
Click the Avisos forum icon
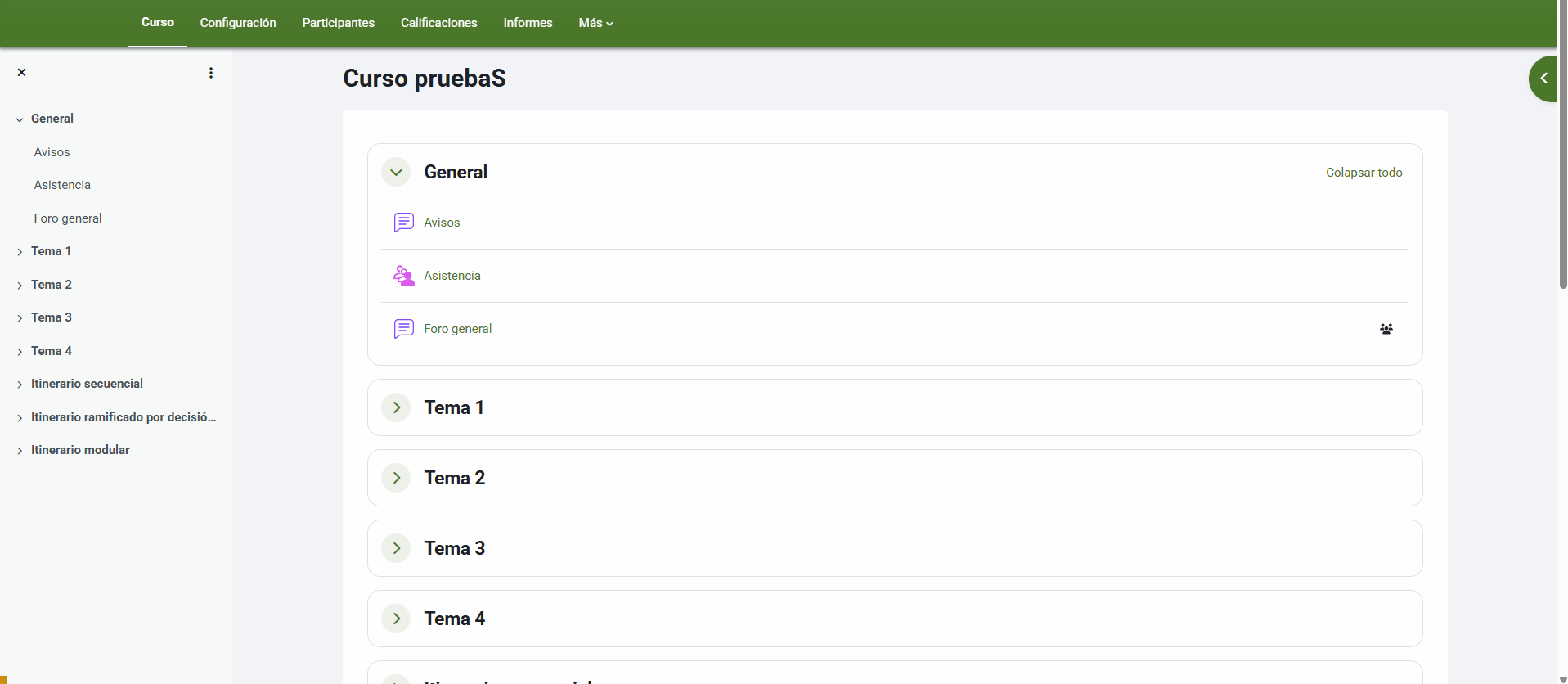click(403, 223)
